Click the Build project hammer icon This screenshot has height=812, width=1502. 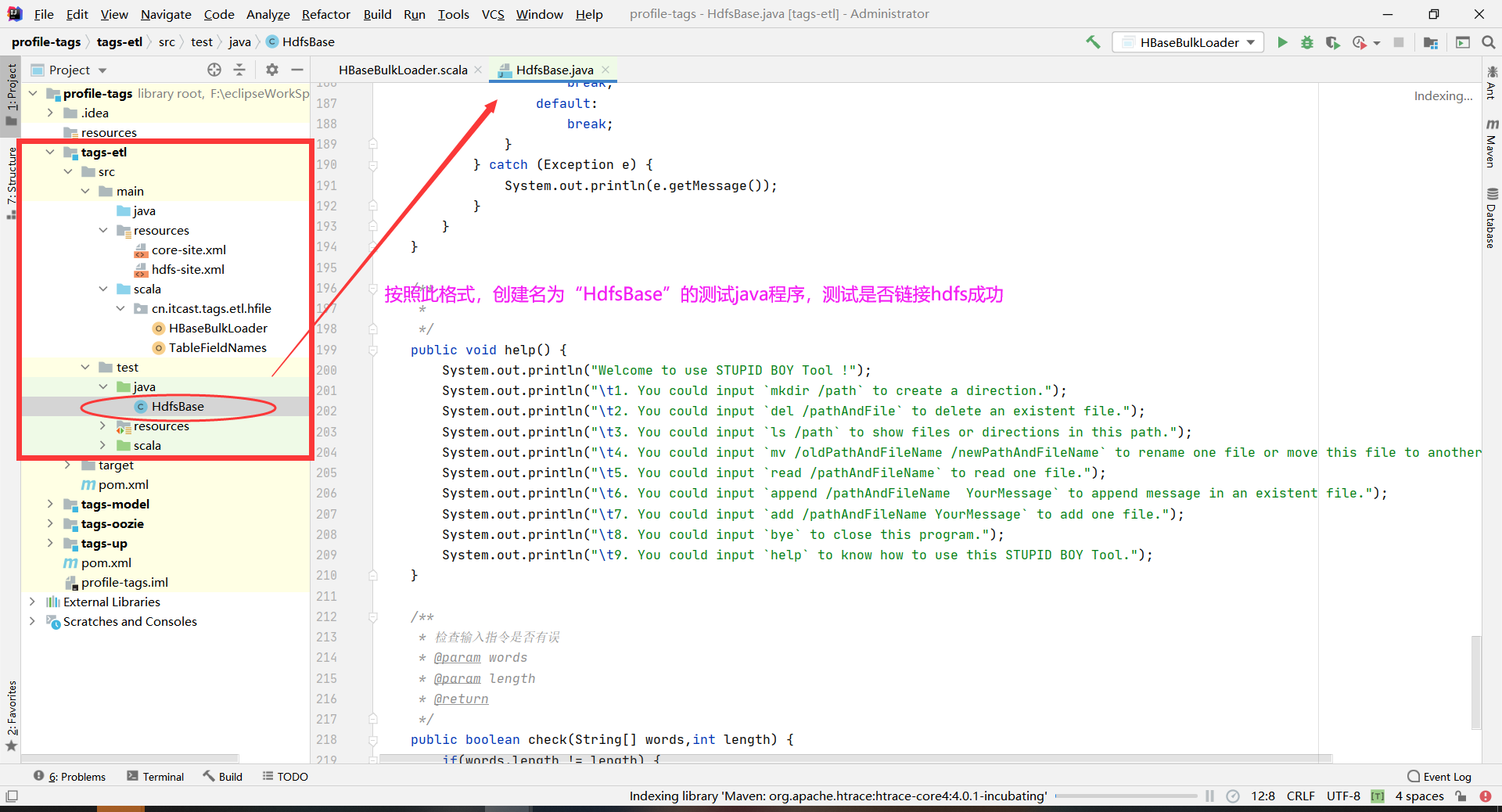point(1093,42)
